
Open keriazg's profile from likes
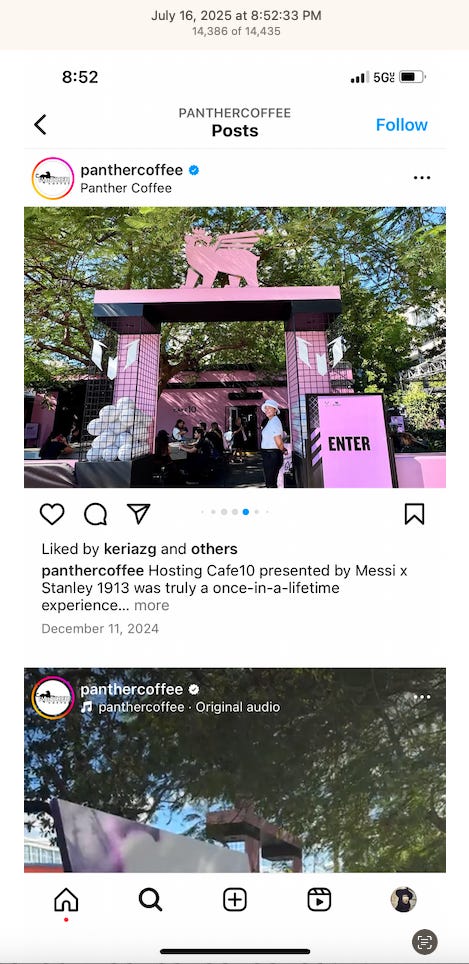[130, 549]
